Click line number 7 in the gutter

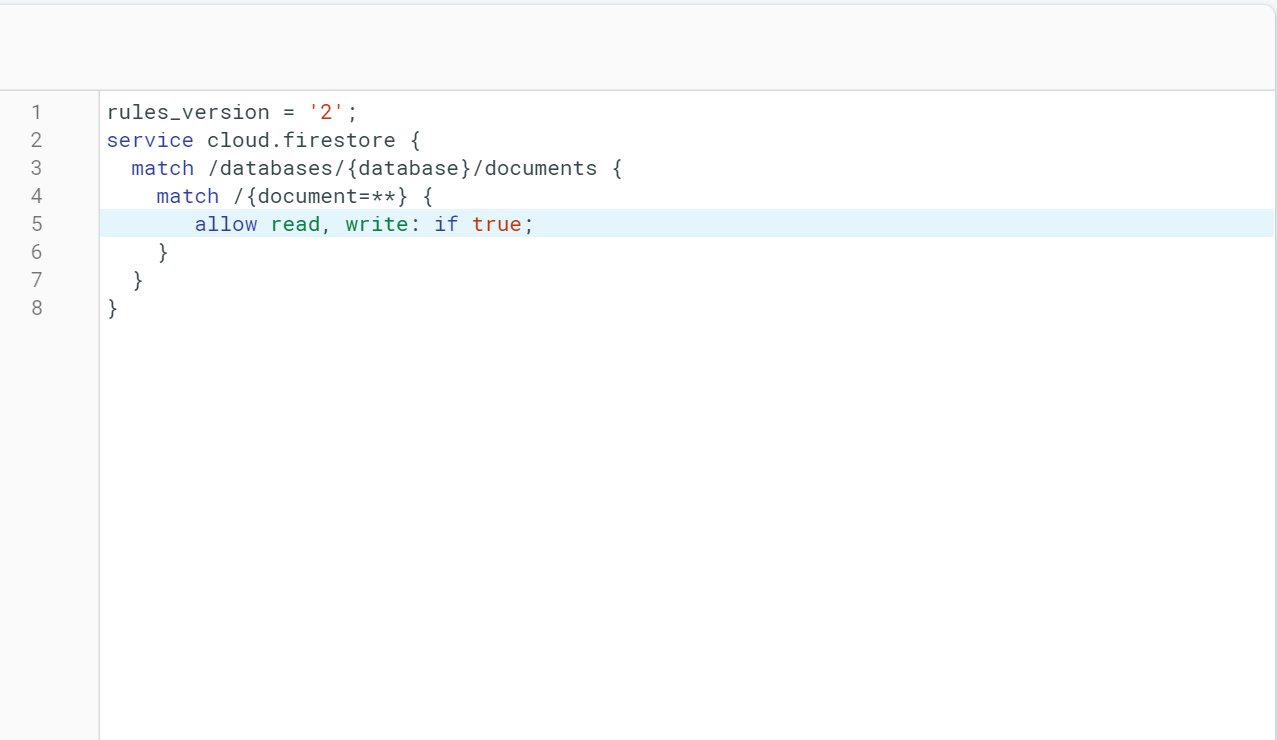click(x=37, y=280)
